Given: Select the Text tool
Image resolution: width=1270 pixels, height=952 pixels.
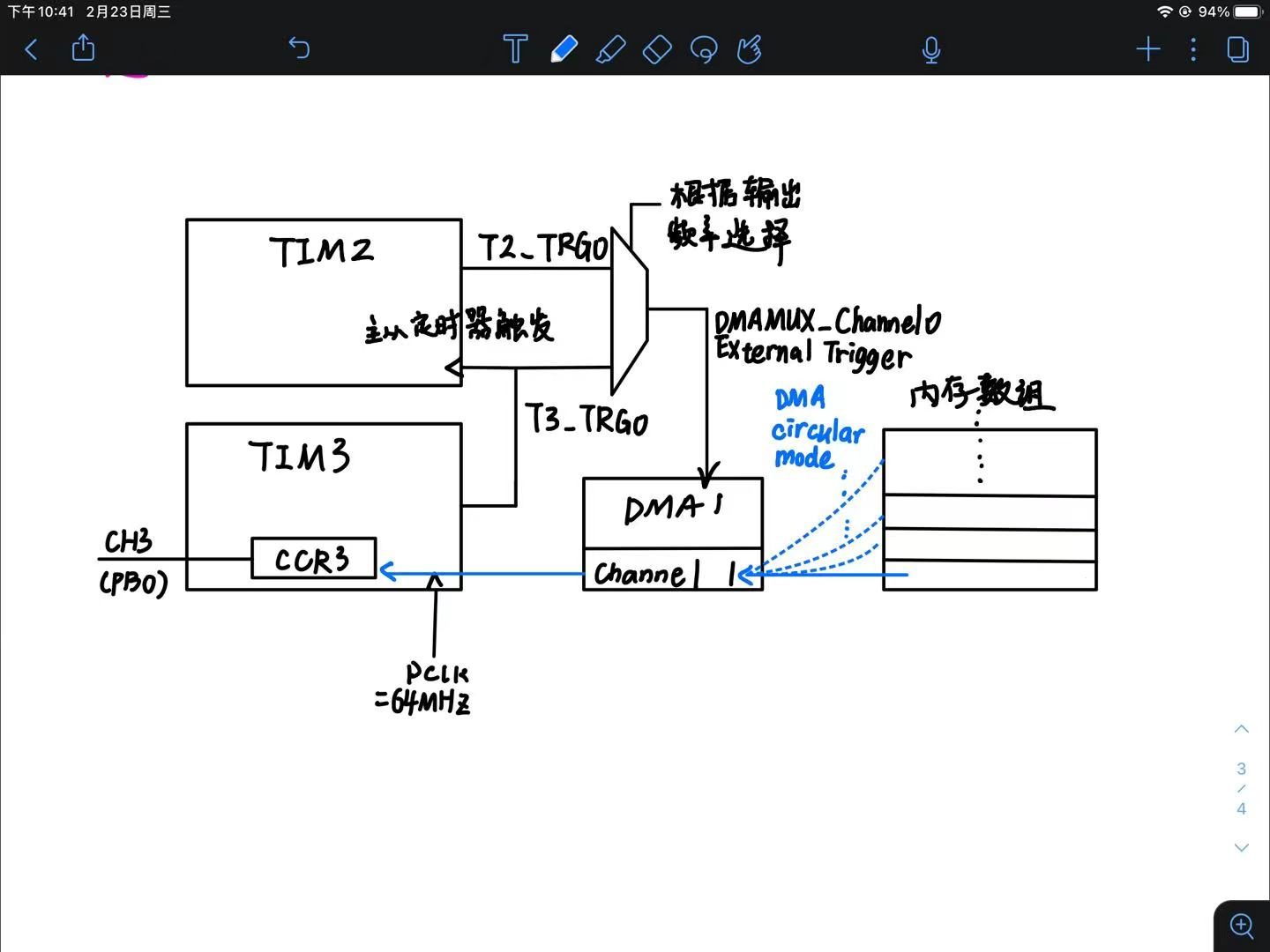Looking at the screenshot, I should coord(515,49).
